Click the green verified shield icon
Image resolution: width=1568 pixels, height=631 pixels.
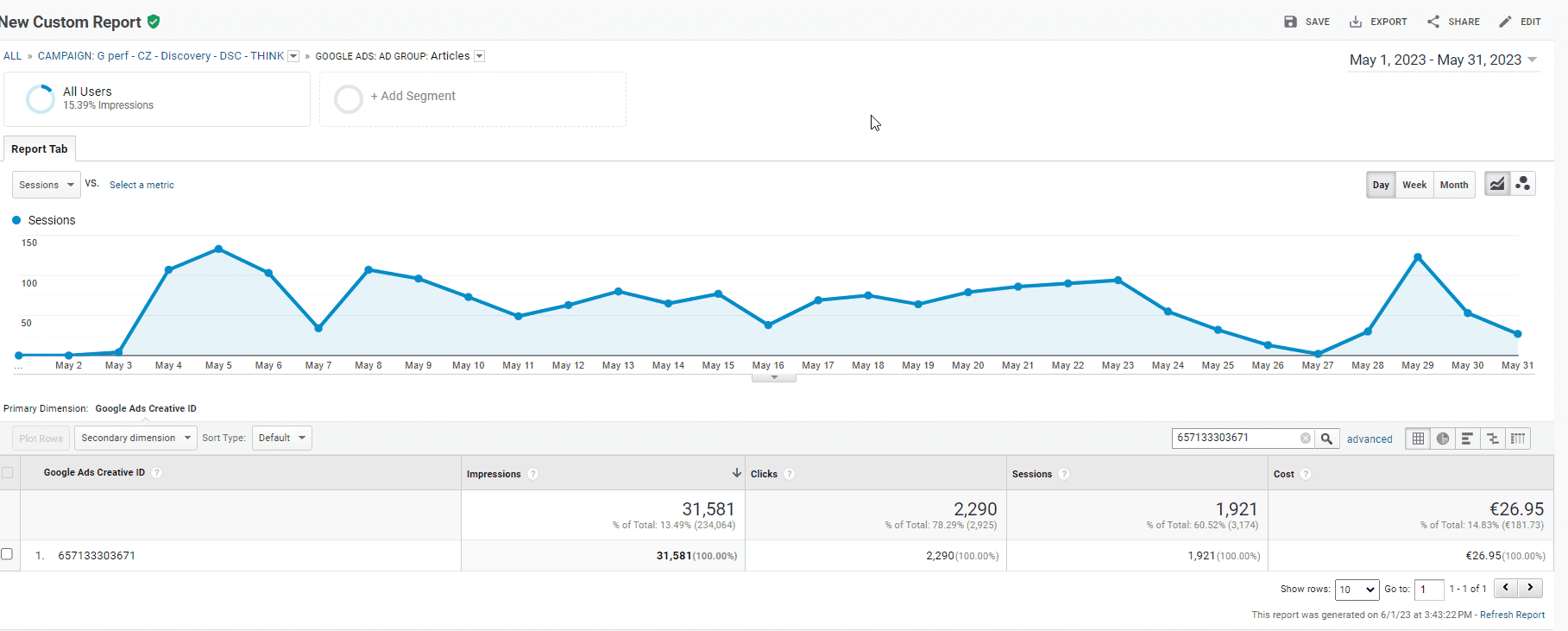tap(154, 22)
